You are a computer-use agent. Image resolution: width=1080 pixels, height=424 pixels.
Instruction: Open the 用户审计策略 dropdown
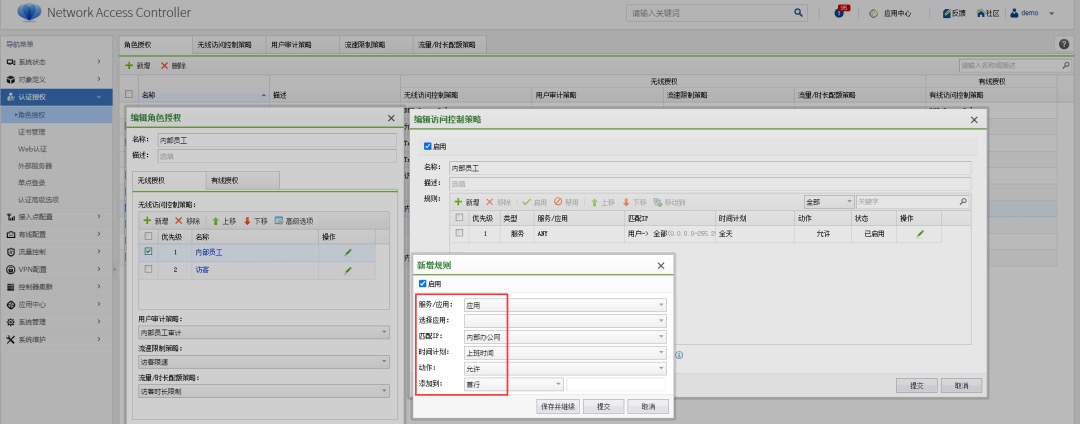(264, 332)
